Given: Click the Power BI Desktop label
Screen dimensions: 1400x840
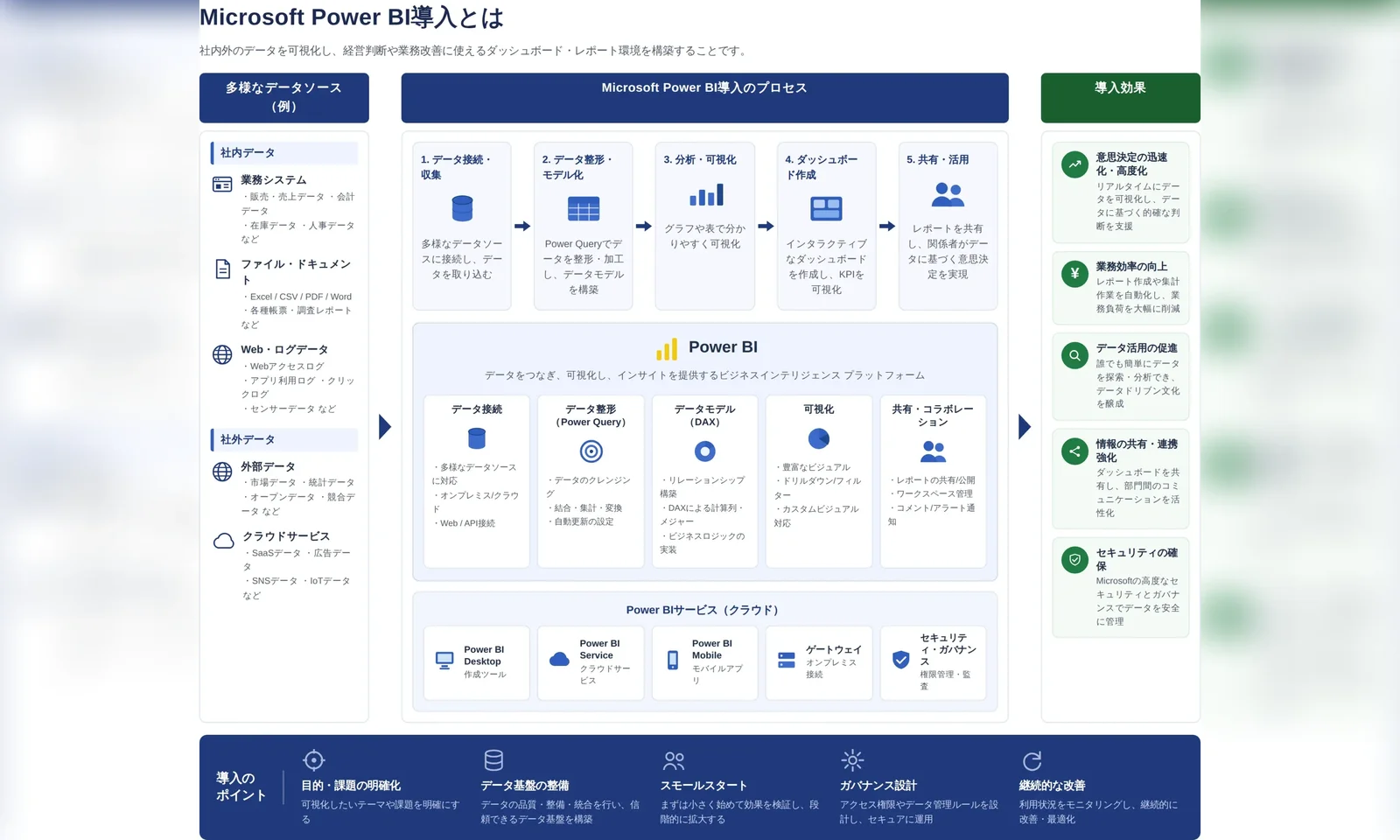Looking at the screenshot, I should coord(484,655).
